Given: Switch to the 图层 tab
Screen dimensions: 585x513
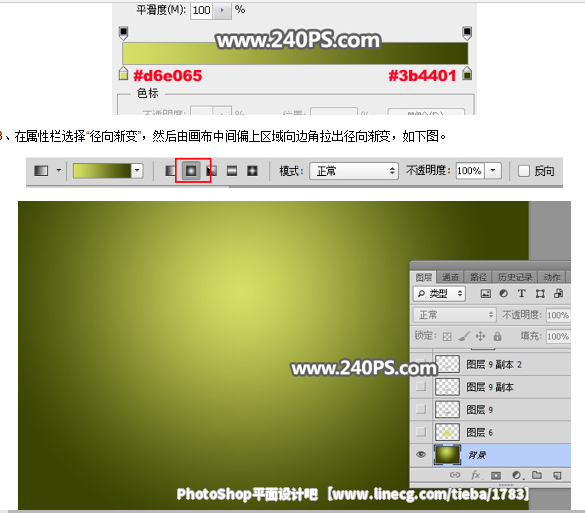Looking at the screenshot, I should pos(423,277).
